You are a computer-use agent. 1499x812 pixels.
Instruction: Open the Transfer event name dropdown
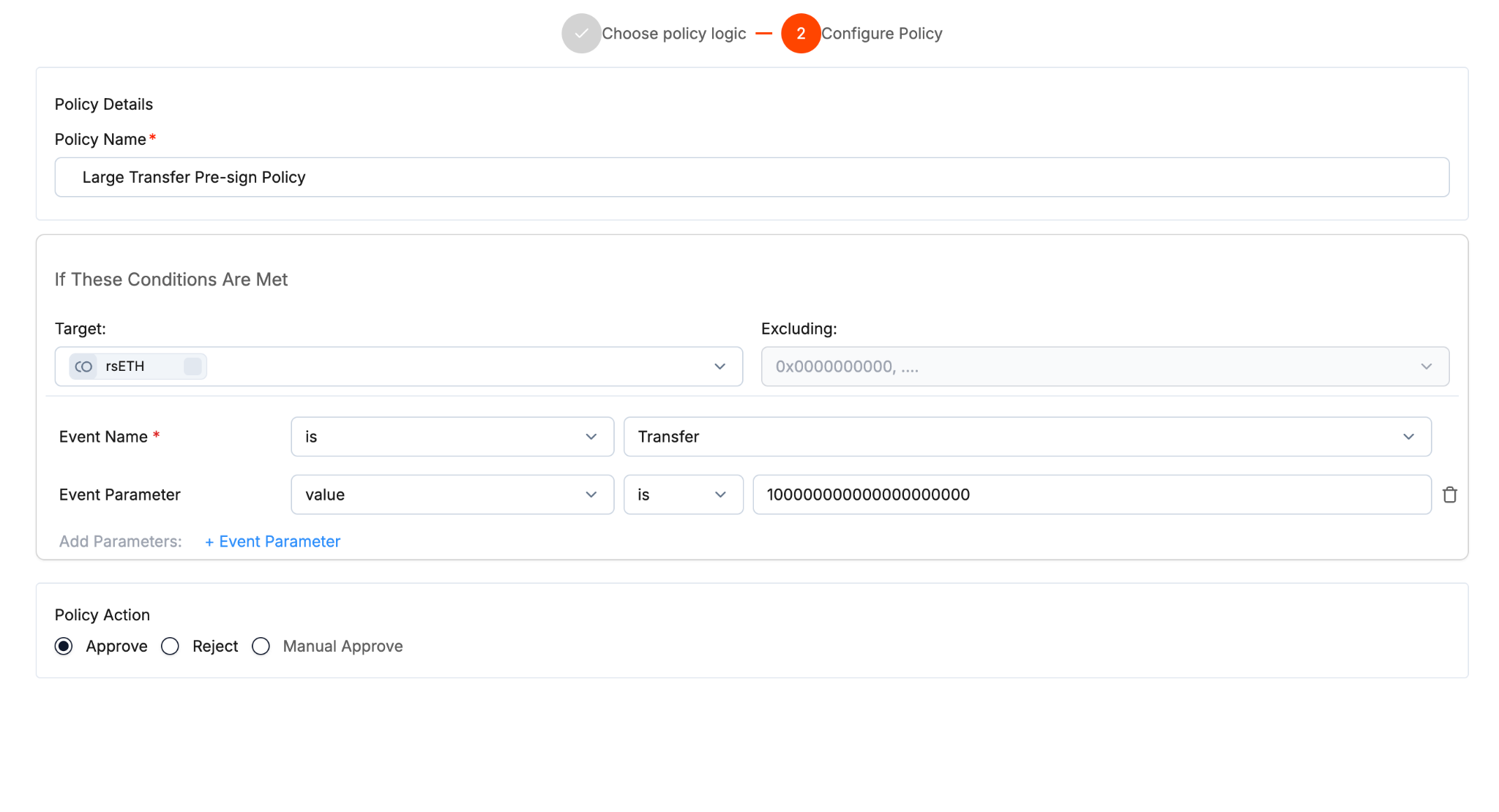1026,437
